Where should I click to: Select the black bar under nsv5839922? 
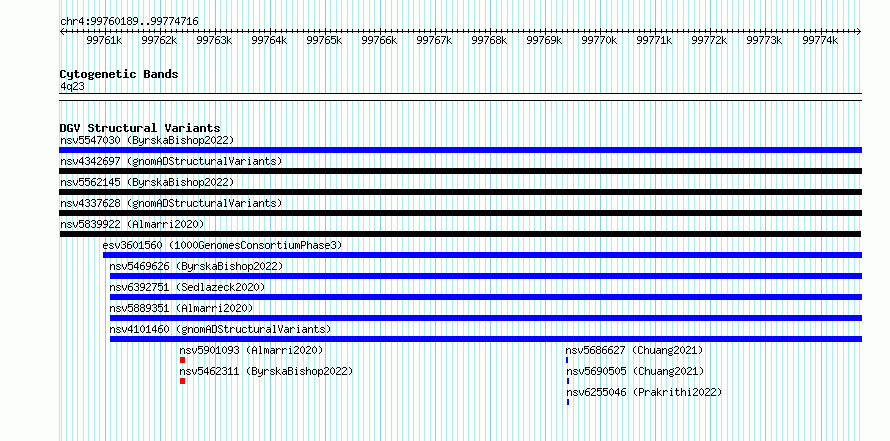pyautogui.click(x=460, y=234)
